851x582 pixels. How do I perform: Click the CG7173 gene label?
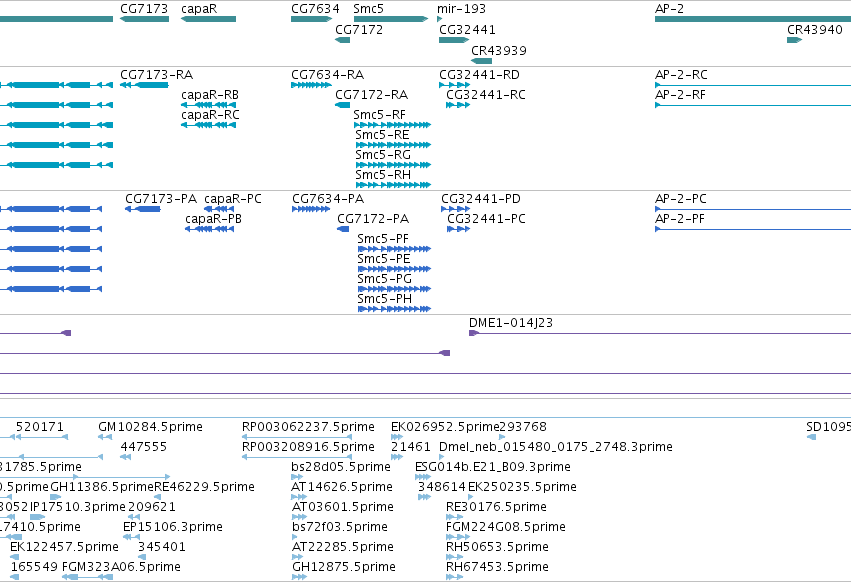pos(144,9)
